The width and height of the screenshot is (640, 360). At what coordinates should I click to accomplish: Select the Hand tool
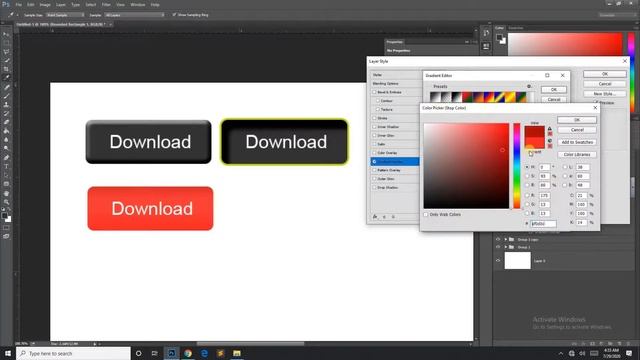point(6,193)
